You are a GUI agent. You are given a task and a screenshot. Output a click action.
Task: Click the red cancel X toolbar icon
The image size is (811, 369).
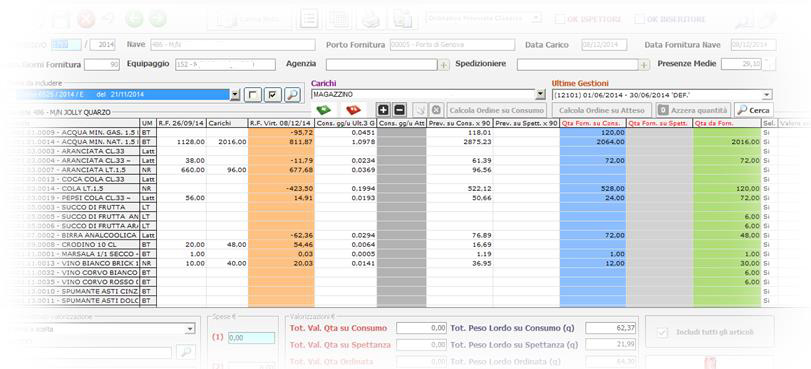point(86,19)
